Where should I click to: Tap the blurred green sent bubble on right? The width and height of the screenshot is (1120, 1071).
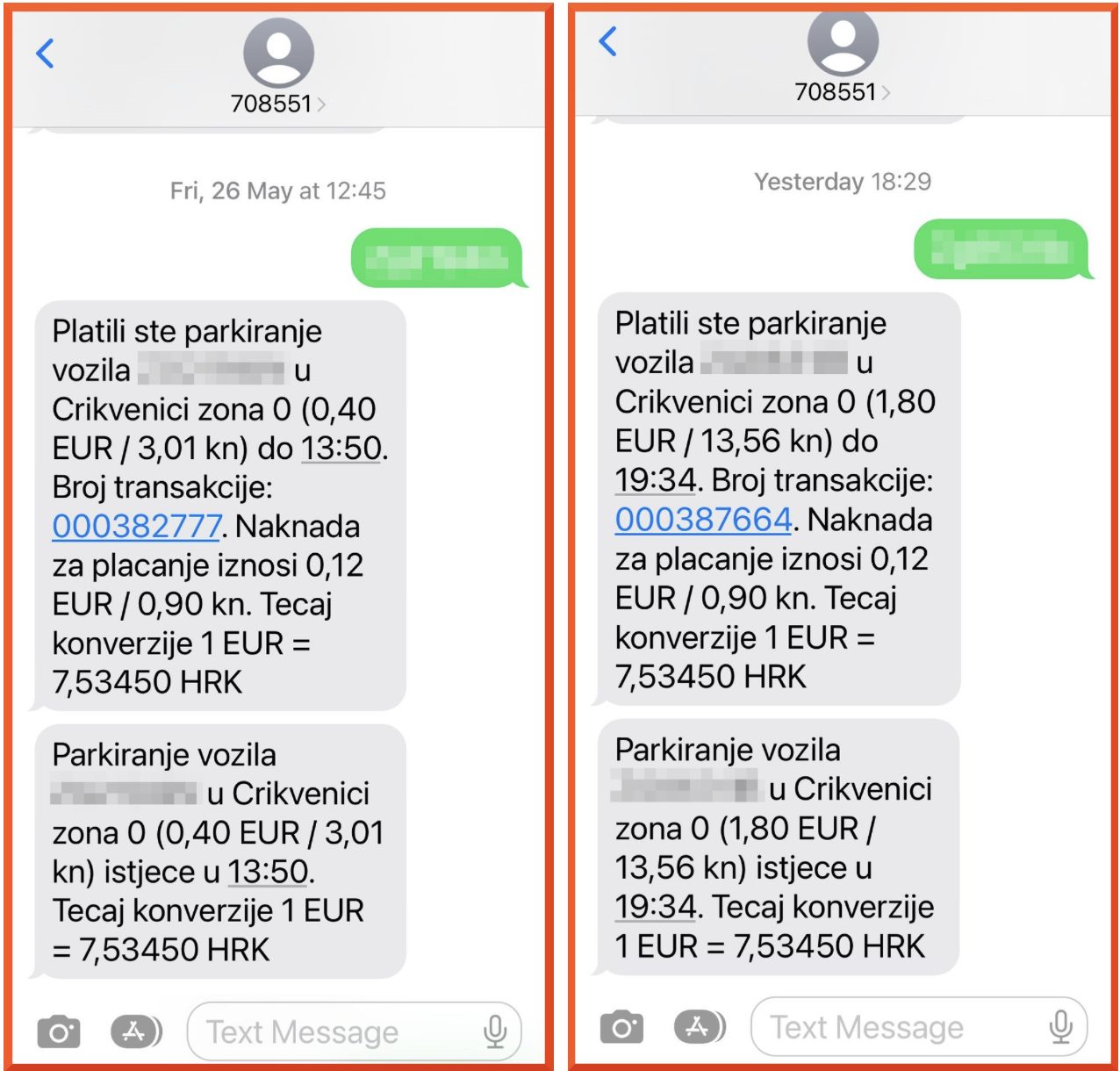coord(1001,249)
